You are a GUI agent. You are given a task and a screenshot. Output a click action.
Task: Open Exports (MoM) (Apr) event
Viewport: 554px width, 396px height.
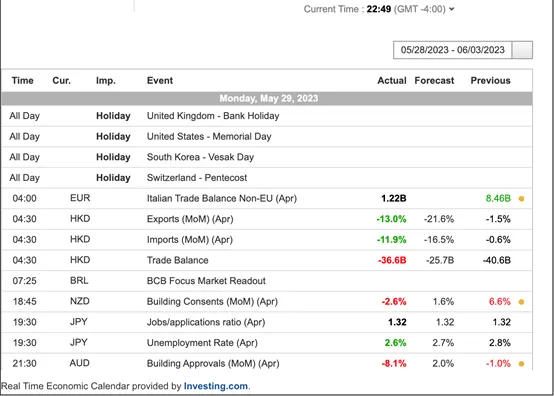pos(190,219)
